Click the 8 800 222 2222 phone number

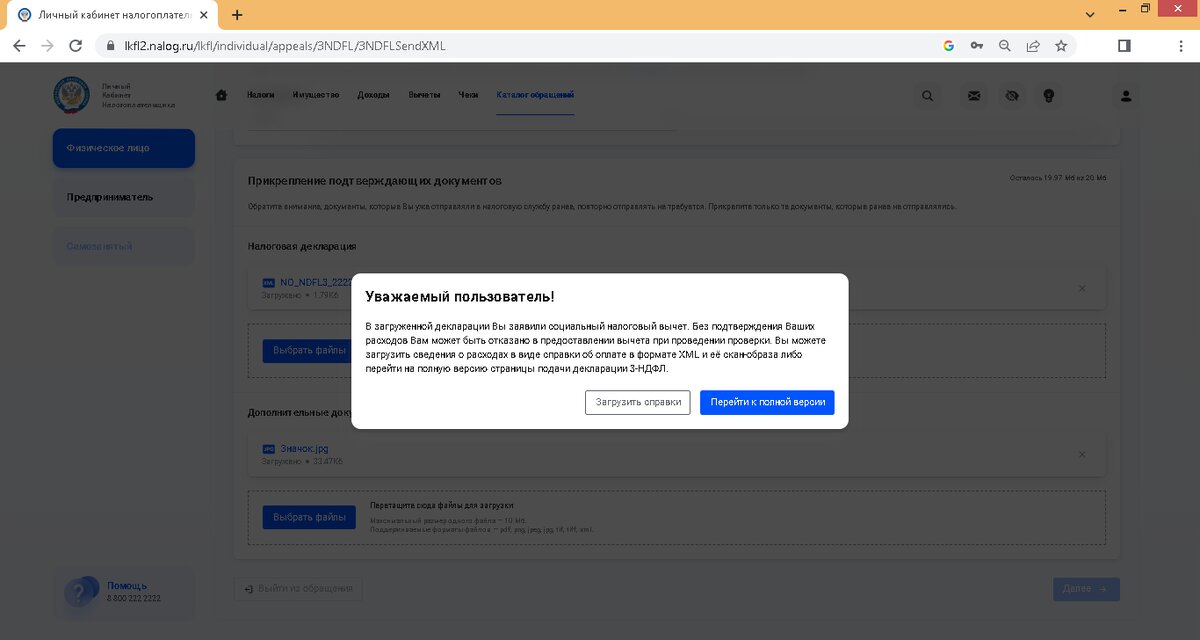(134, 598)
